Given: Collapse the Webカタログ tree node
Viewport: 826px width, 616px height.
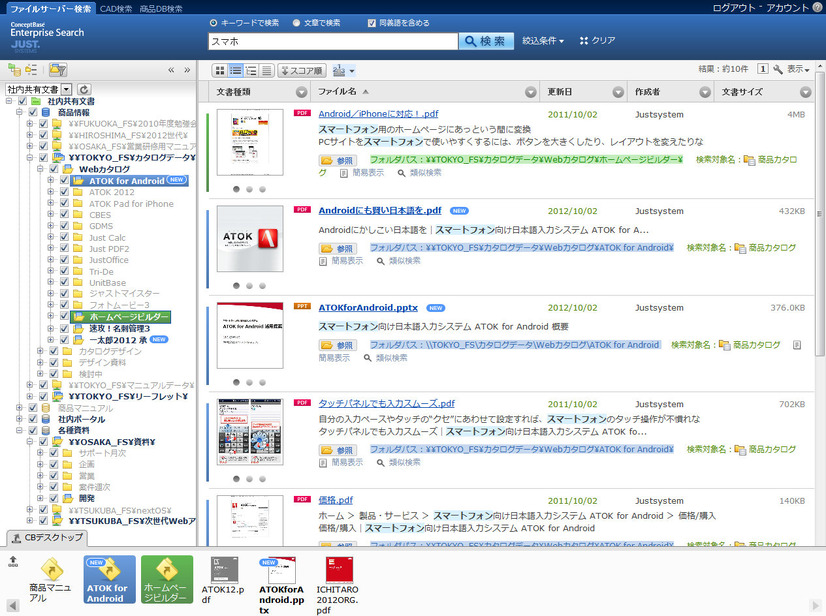Looking at the screenshot, I should [x=40, y=169].
